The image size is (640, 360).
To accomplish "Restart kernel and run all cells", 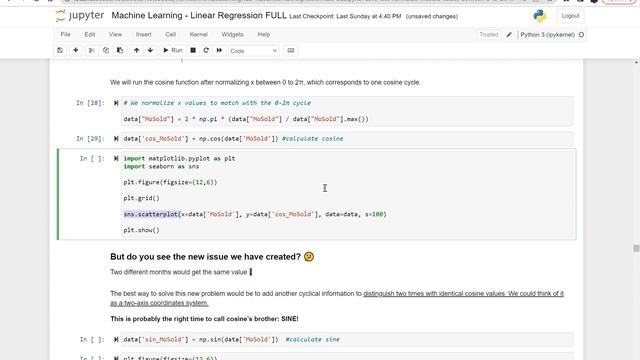I will 219,50.
